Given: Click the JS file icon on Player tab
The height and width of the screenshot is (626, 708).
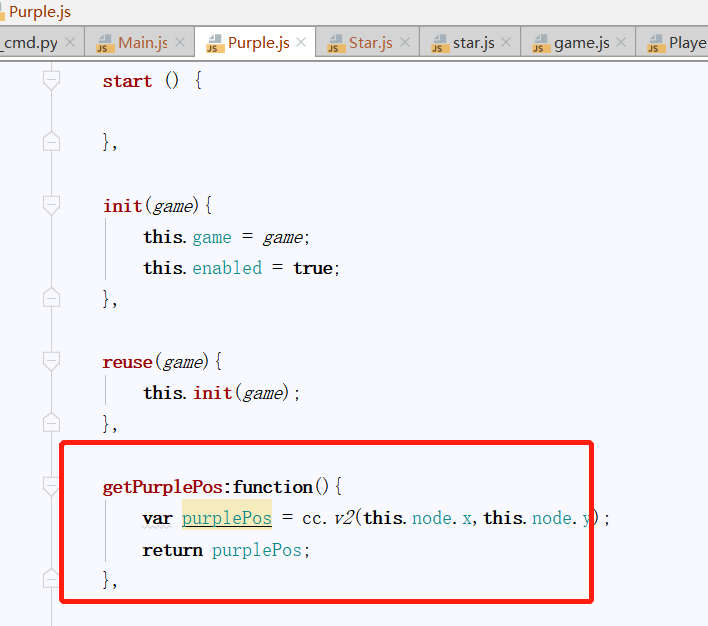Looking at the screenshot, I should tap(656, 43).
